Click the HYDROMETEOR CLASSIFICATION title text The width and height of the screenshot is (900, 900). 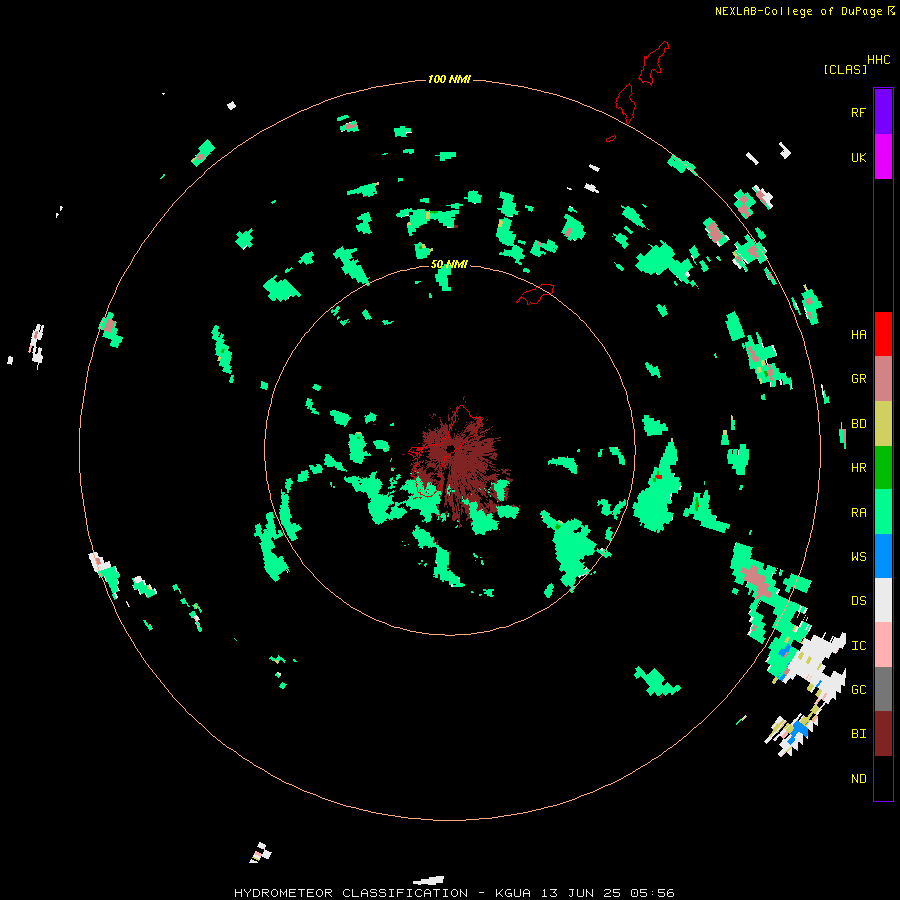351,893
